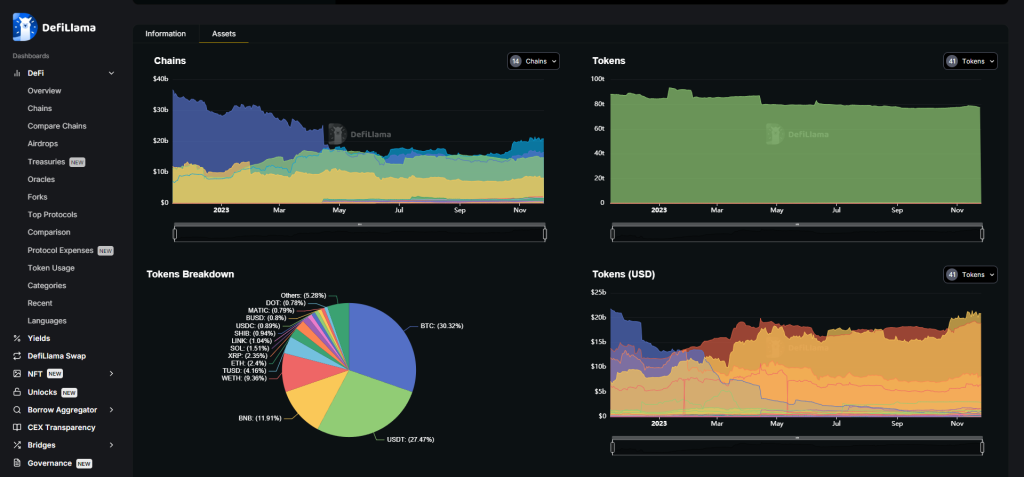This screenshot has width=1024, height=477.
Task: Click the Bridges shuffle icon
Action: 17,445
